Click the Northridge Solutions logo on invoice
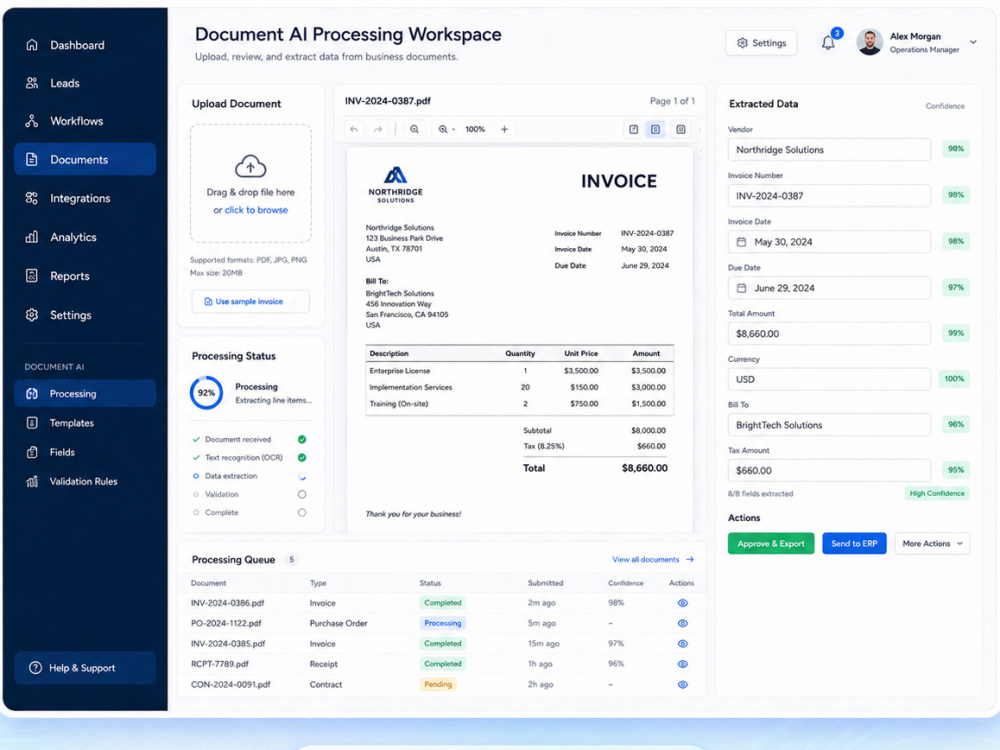This screenshot has height=750, width=1000. (x=395, y=184)
